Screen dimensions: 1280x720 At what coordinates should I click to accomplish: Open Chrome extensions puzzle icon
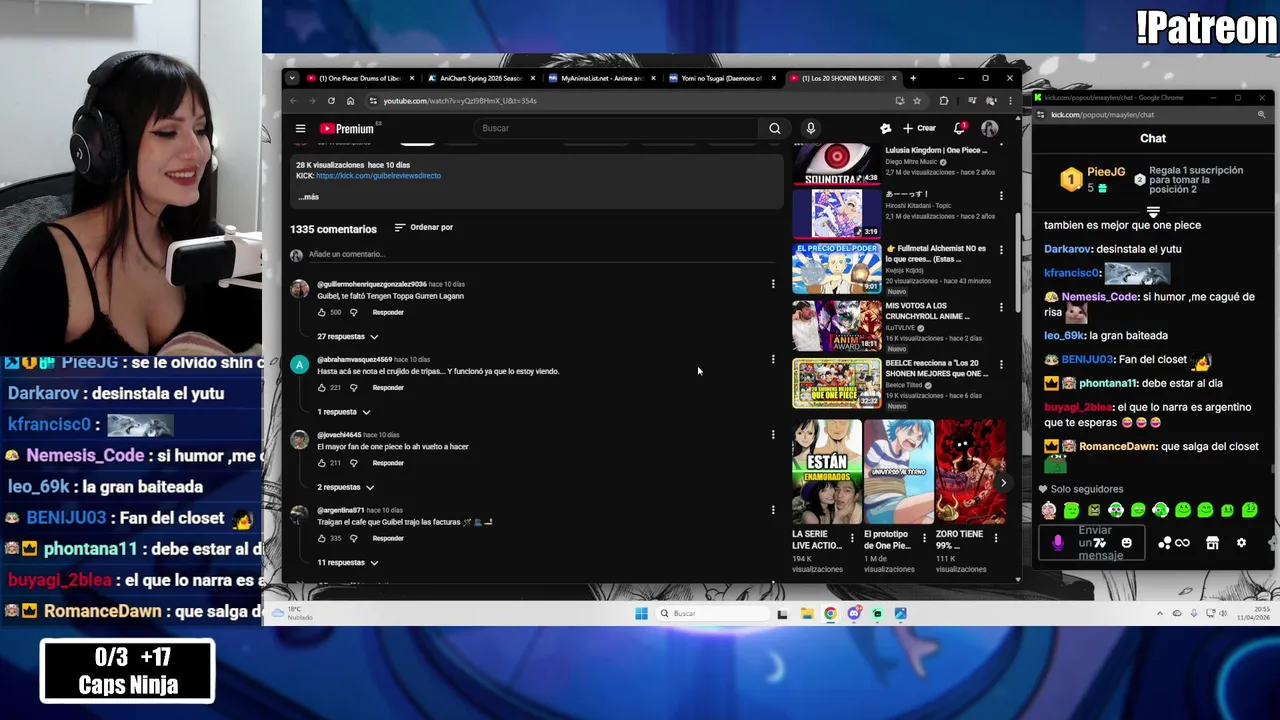point(943,100)
